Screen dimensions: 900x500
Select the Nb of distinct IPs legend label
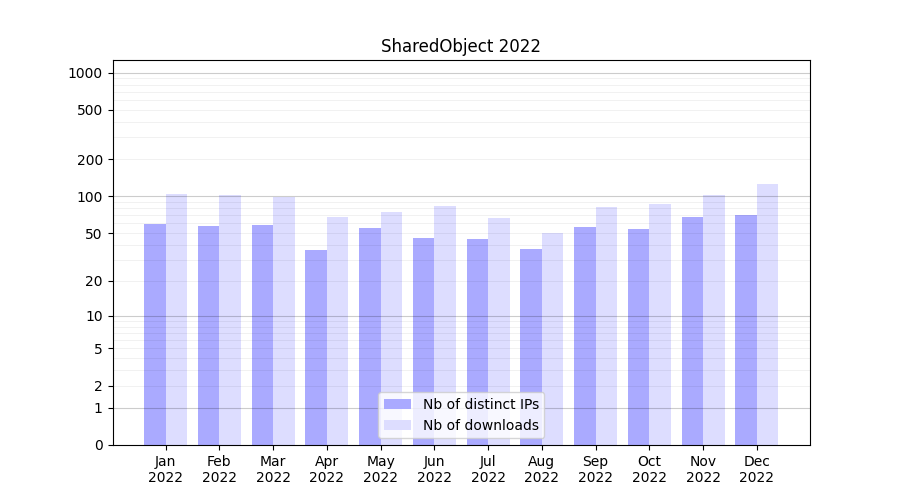(480, 404)
